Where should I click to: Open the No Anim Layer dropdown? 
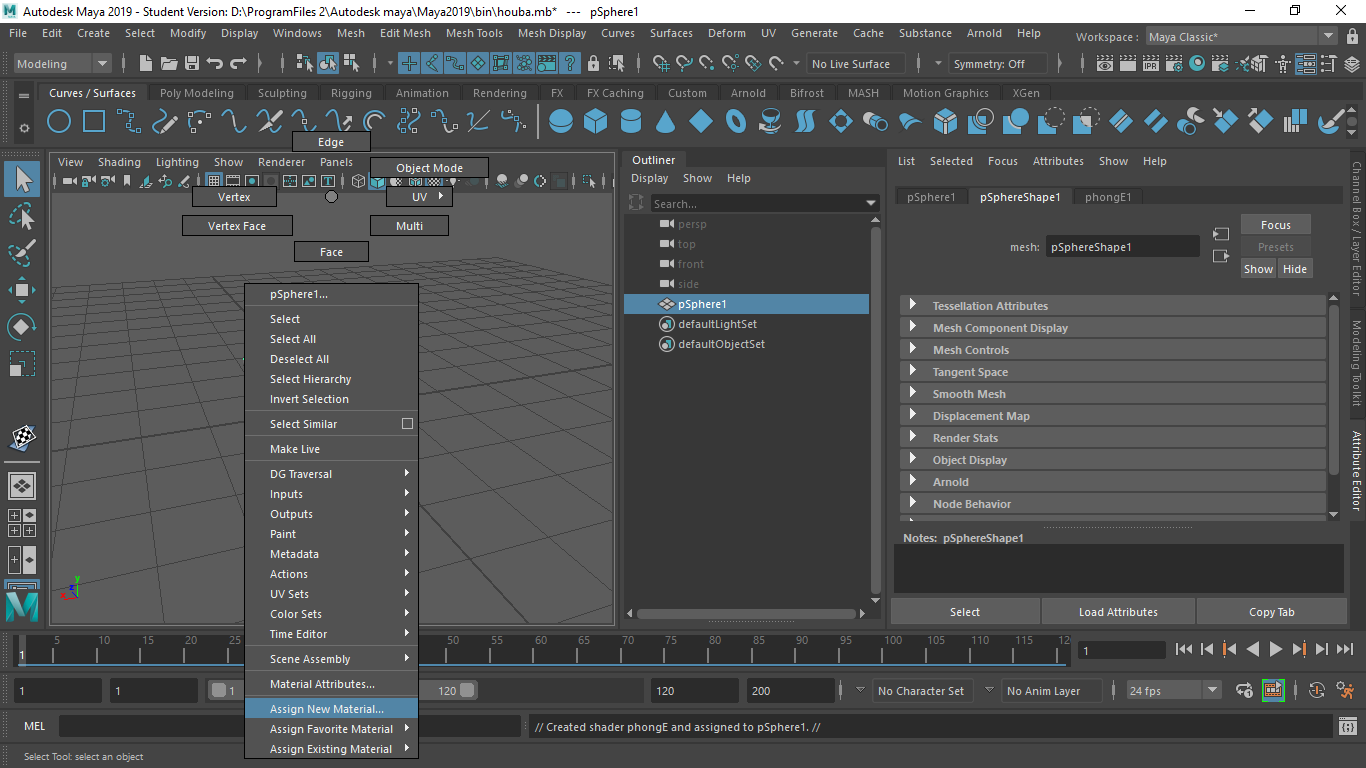click(x=1051, y=690)
